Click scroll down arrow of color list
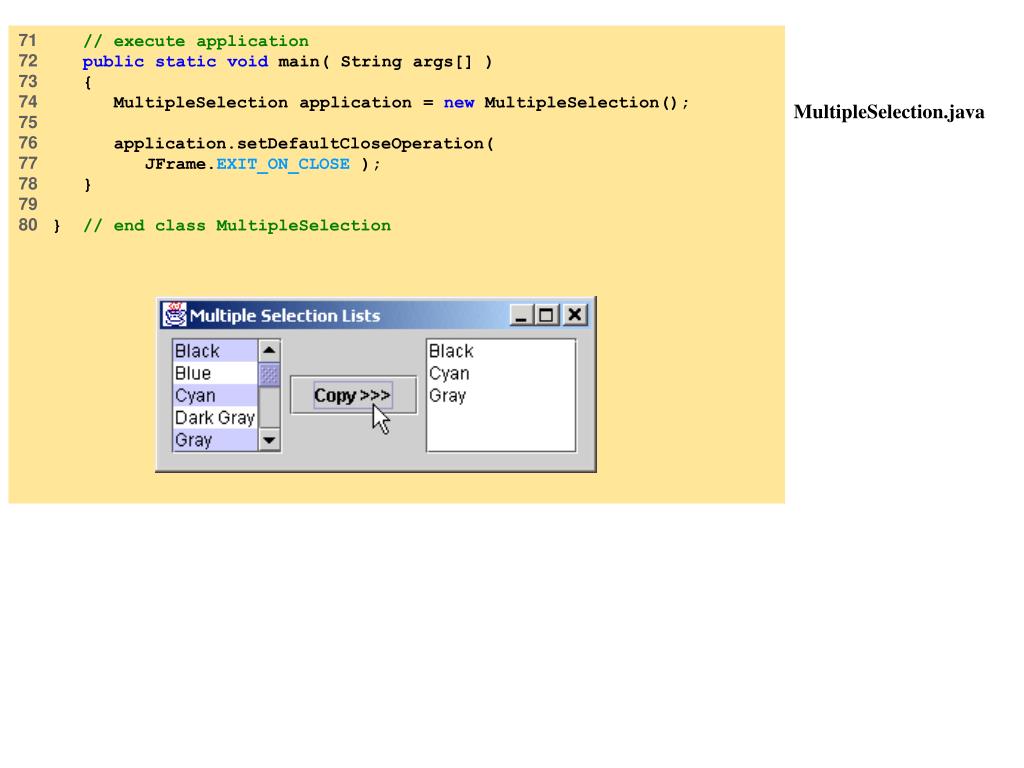 point(269,440)
